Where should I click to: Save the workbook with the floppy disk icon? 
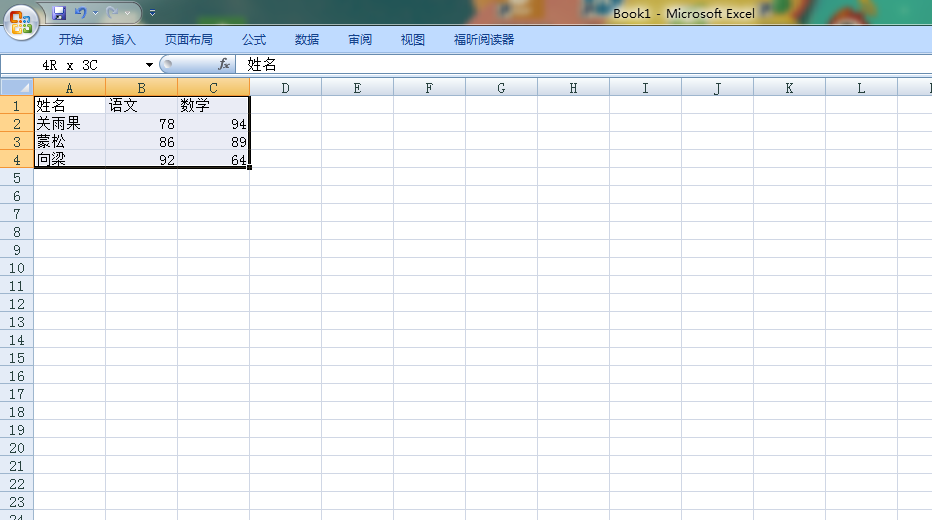[59, 12]
